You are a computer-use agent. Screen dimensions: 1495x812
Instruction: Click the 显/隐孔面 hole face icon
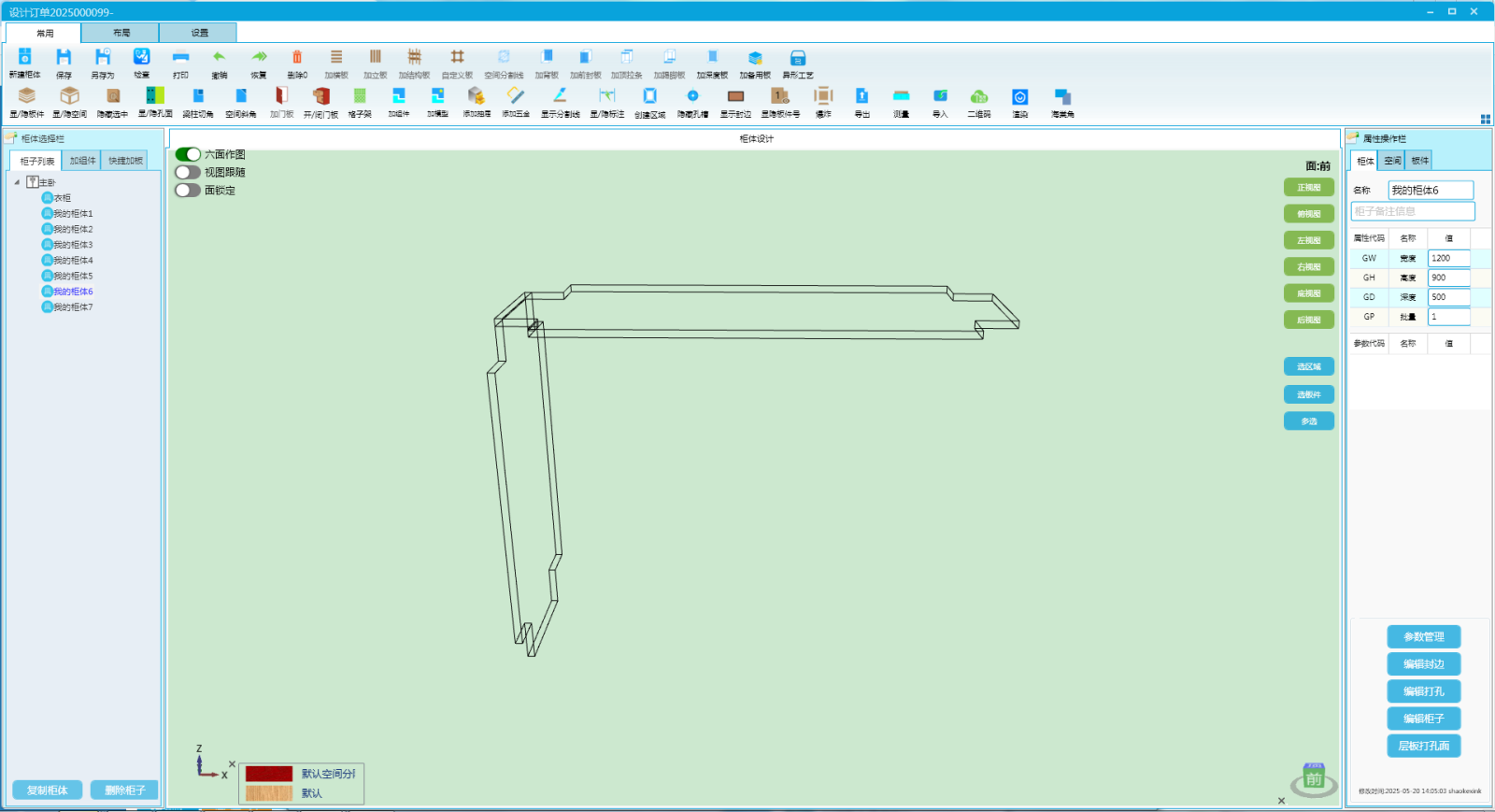(x=155, y=95)
